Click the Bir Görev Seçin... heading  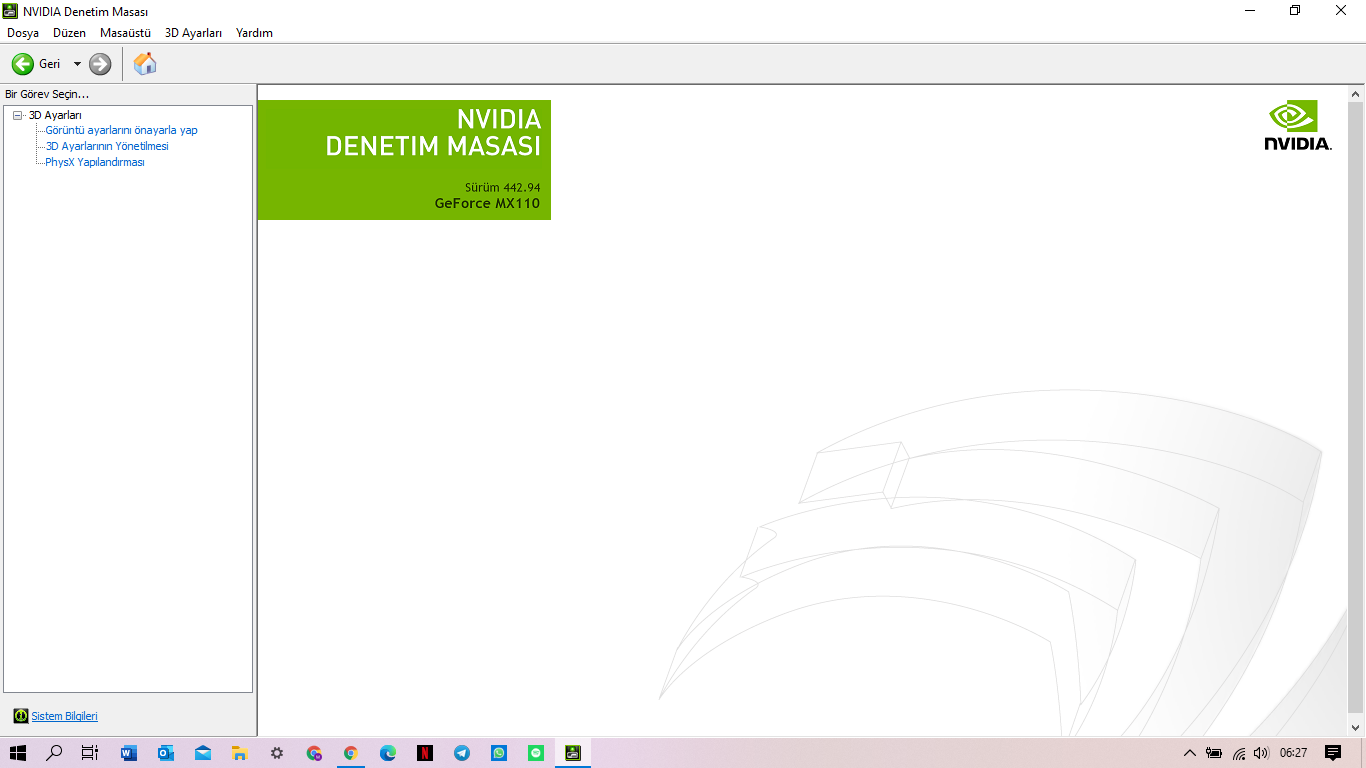(47, 94)
